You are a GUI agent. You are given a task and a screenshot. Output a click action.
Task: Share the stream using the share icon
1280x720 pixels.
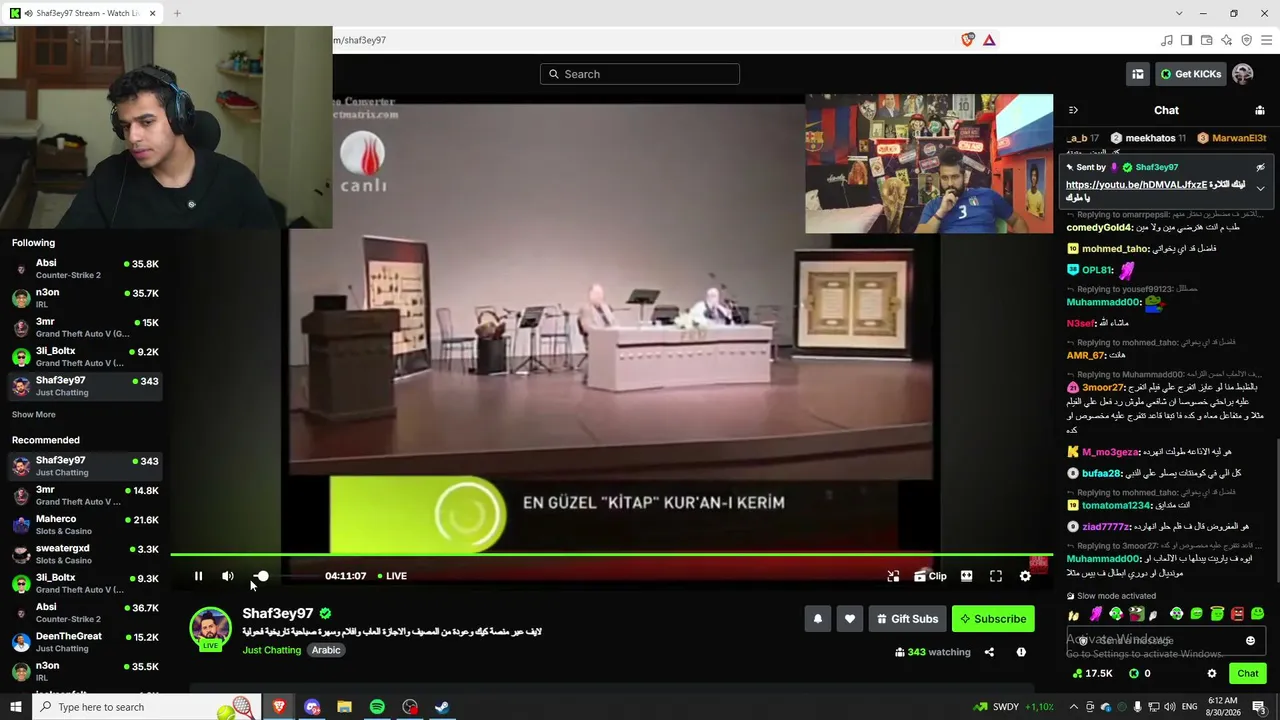click(989, 652)
